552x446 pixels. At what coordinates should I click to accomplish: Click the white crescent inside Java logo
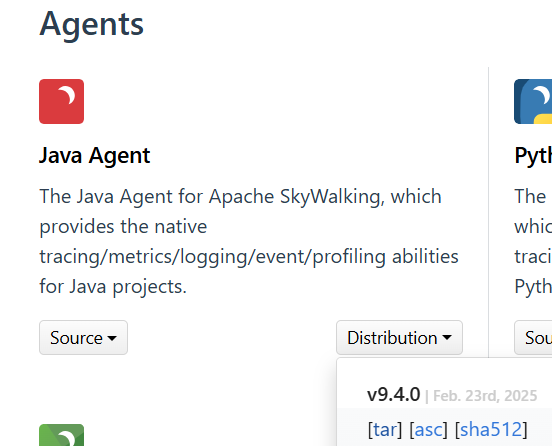tap(68, 95)
